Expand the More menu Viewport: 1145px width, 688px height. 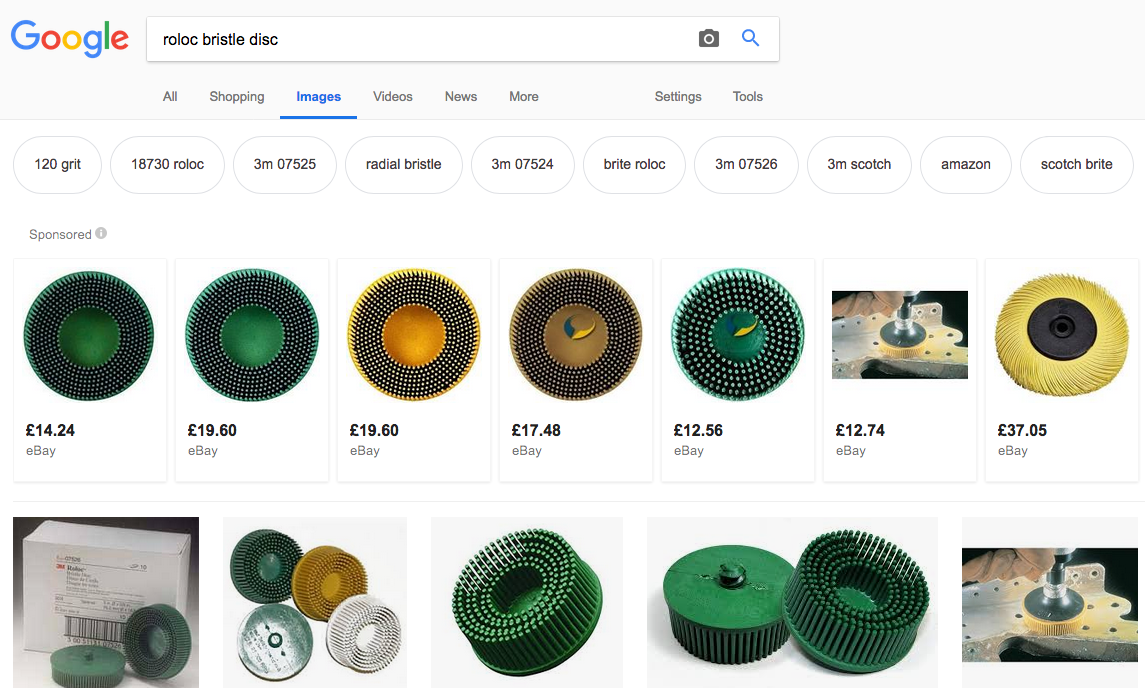(x=524, y=96)
